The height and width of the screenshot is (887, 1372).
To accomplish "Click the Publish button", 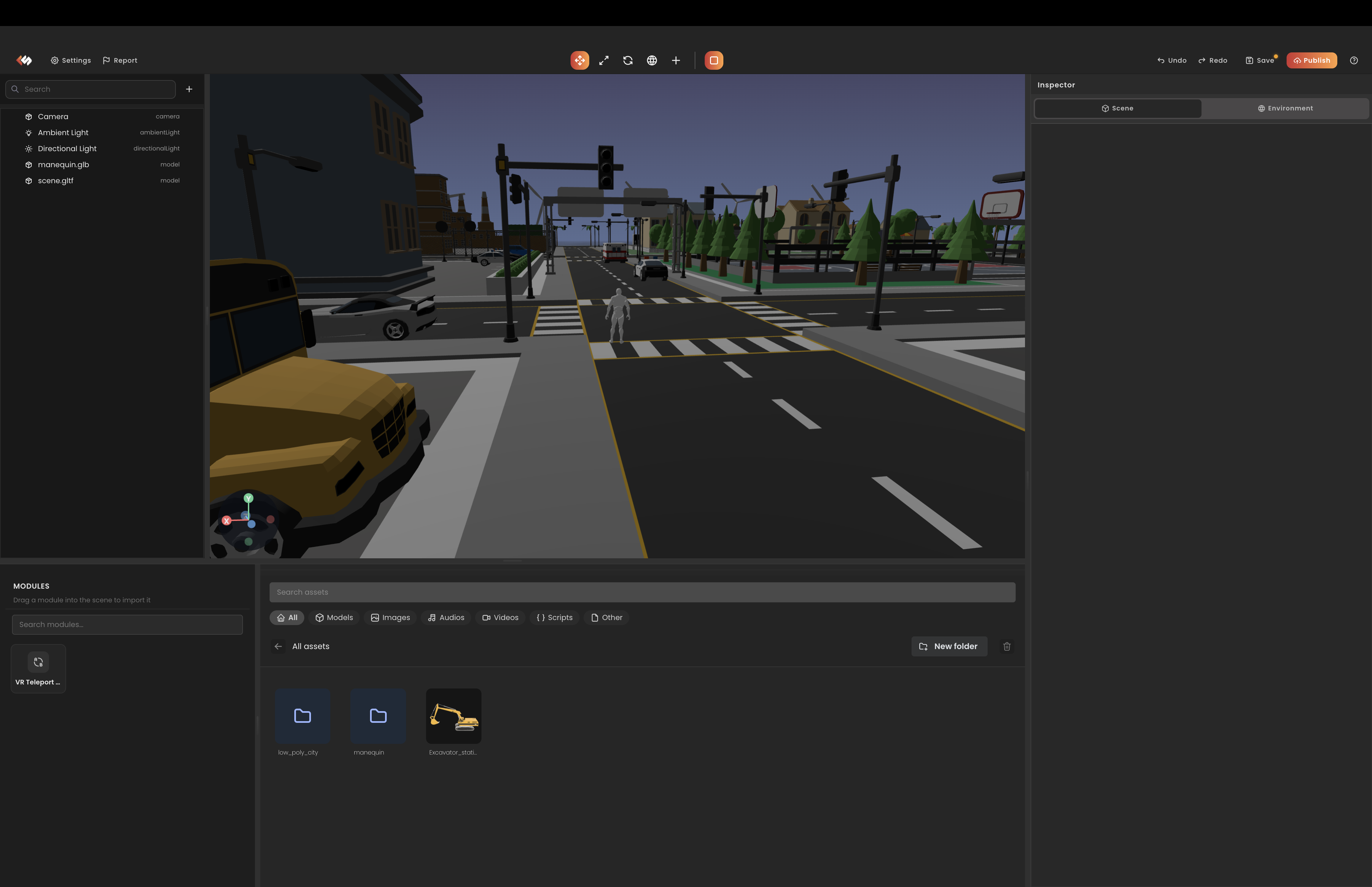I will point(1312,60).
